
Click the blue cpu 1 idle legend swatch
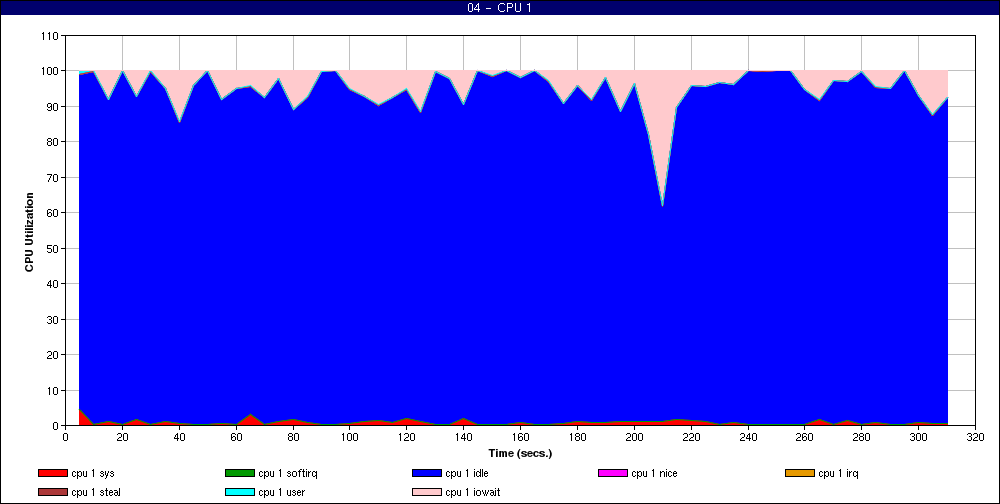(x=426, y=473)
